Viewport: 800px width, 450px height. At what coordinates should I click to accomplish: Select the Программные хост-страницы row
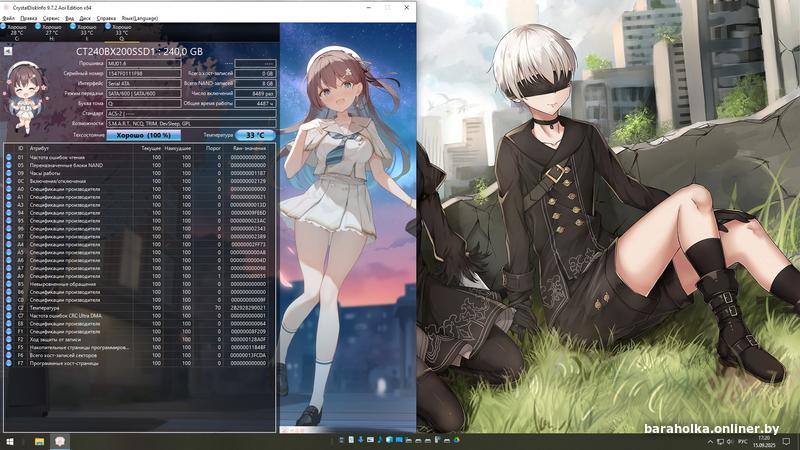[139, 363]
